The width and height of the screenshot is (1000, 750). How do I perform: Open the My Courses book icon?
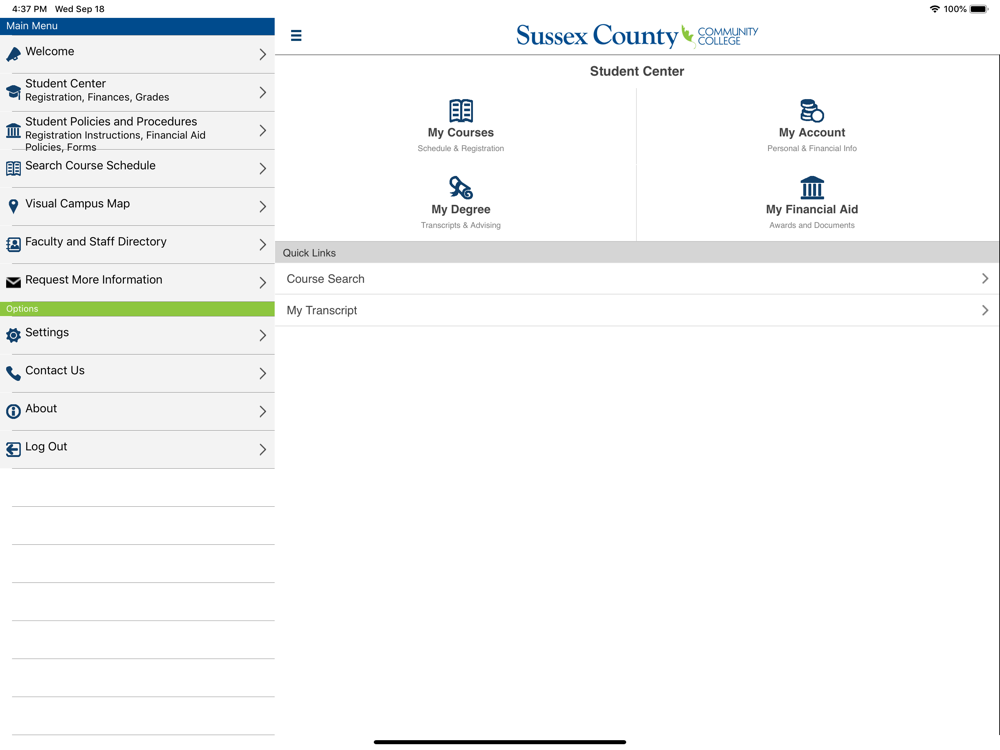[x=460, y=111]
